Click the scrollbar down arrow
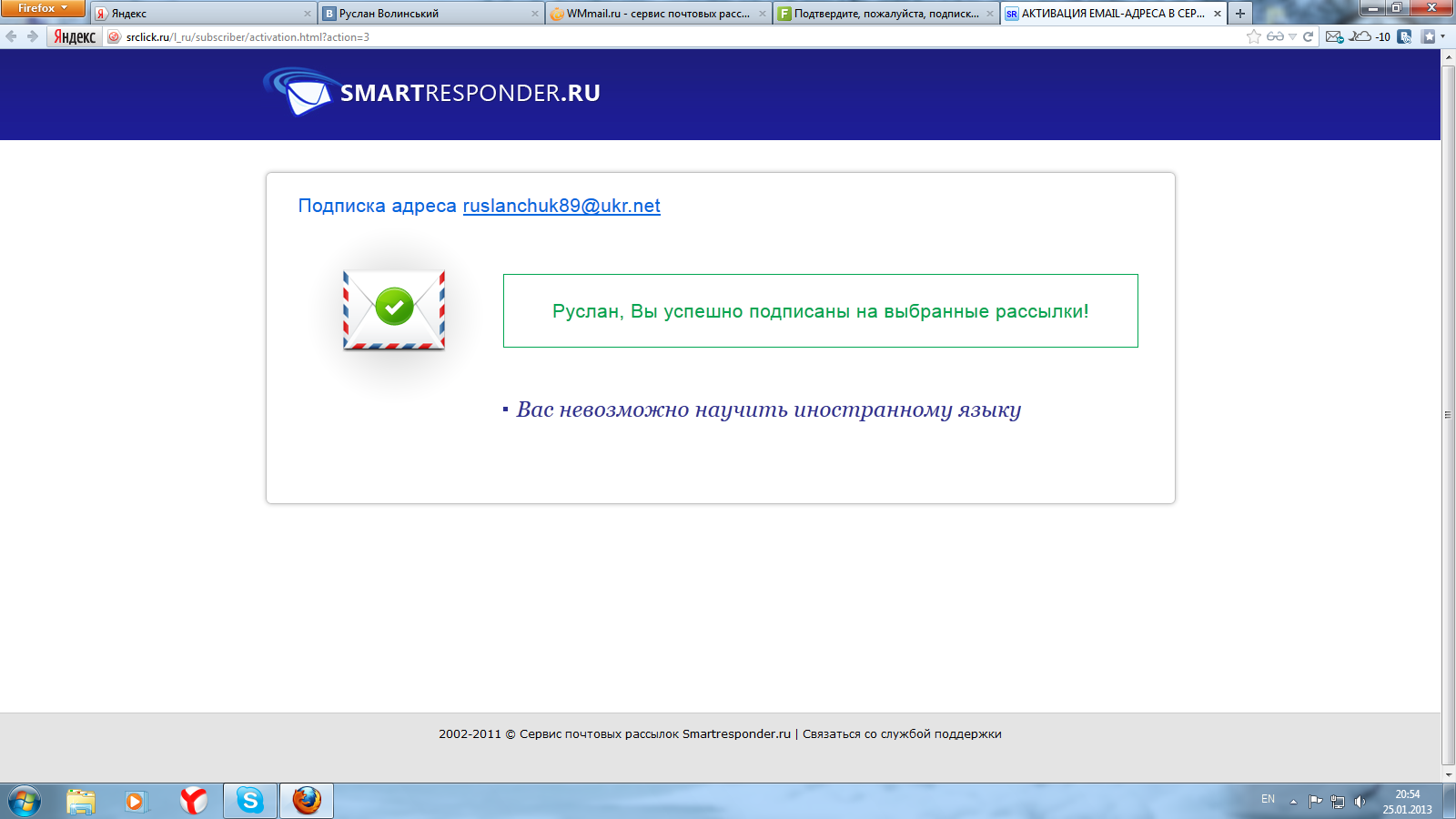 (x=1448, y=775)
